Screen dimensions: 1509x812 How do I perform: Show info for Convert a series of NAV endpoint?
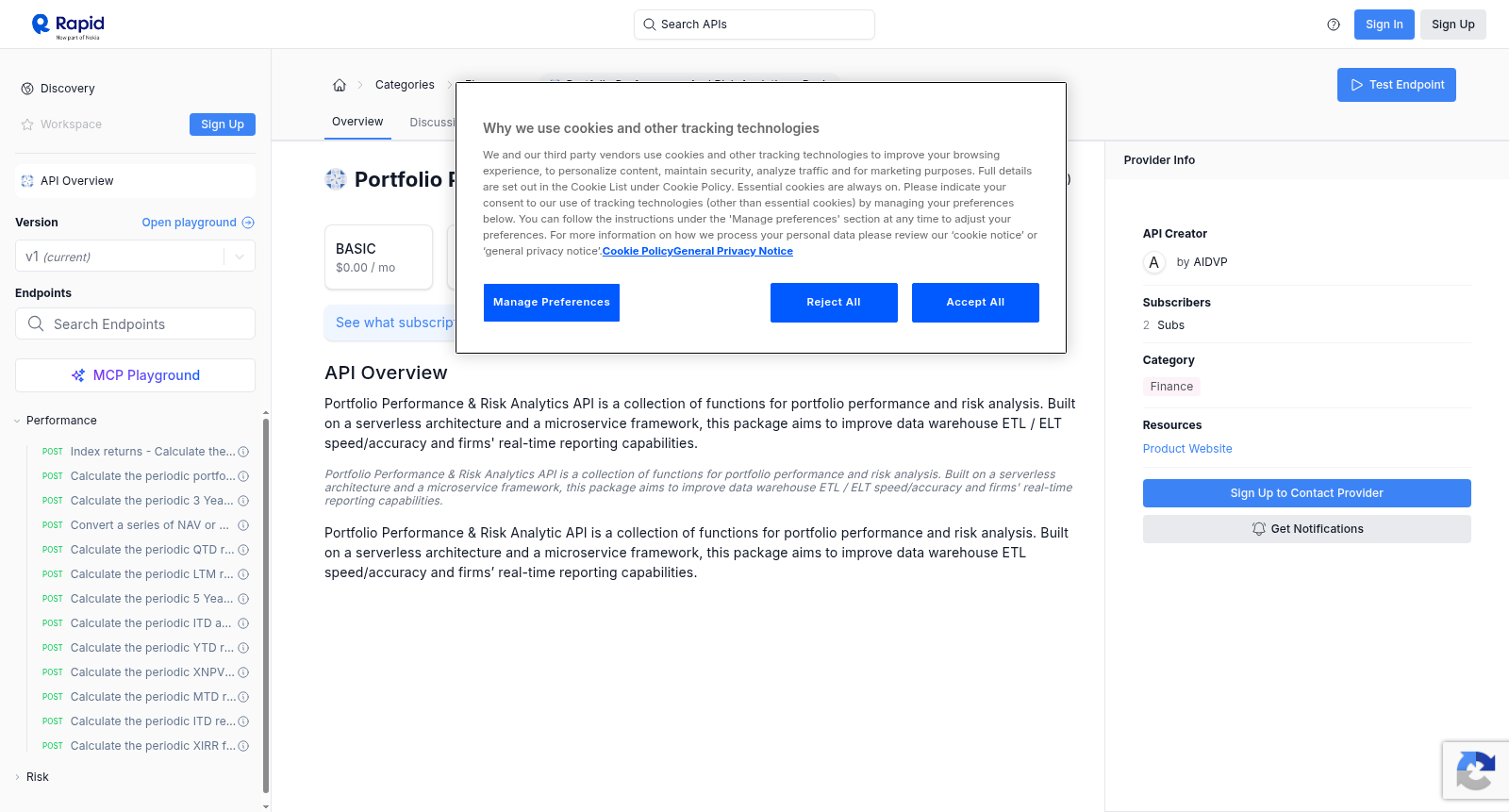pyautogui.click(x=243, y=525)
